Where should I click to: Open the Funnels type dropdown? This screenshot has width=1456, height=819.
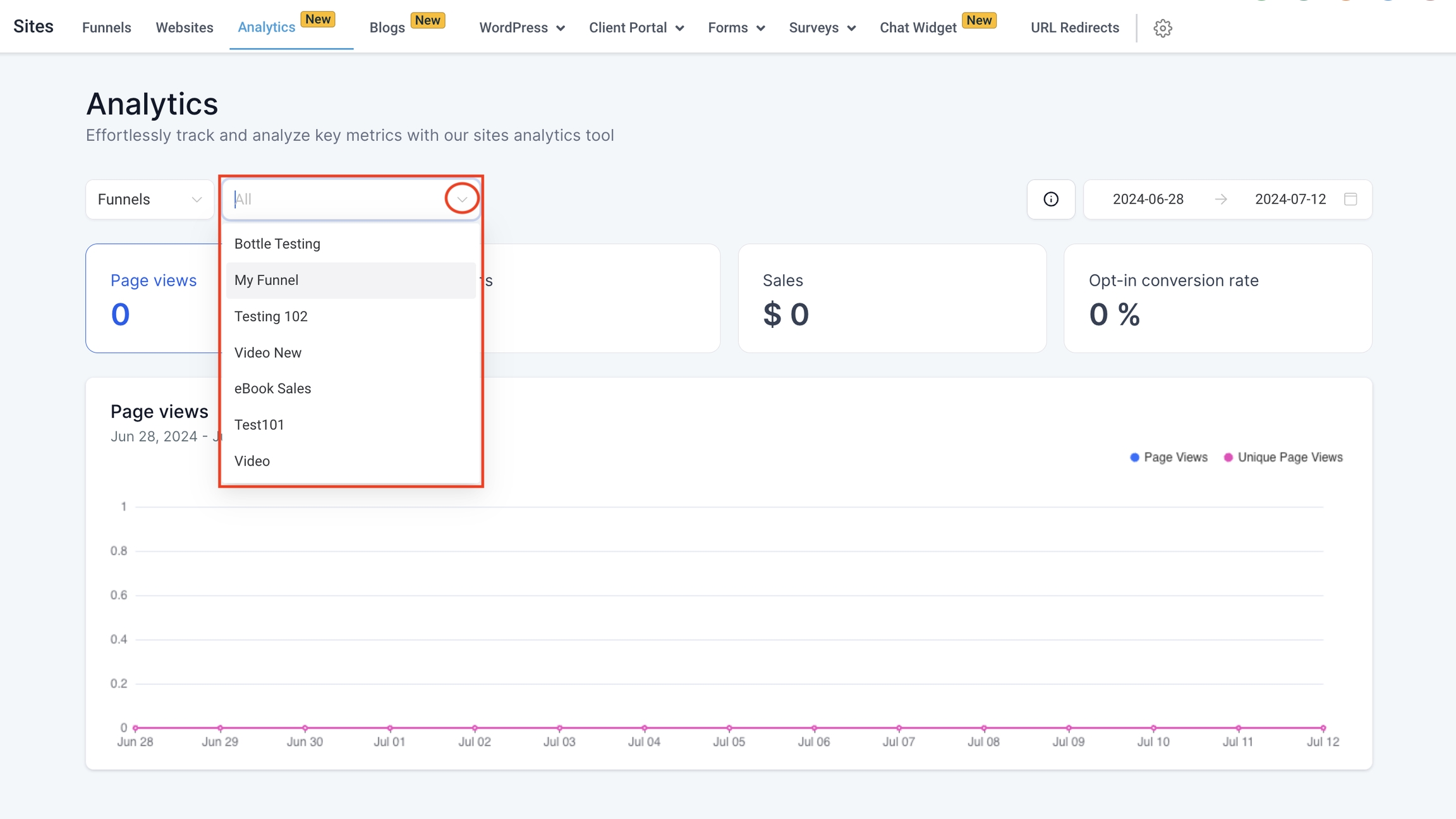pos(150,199)
